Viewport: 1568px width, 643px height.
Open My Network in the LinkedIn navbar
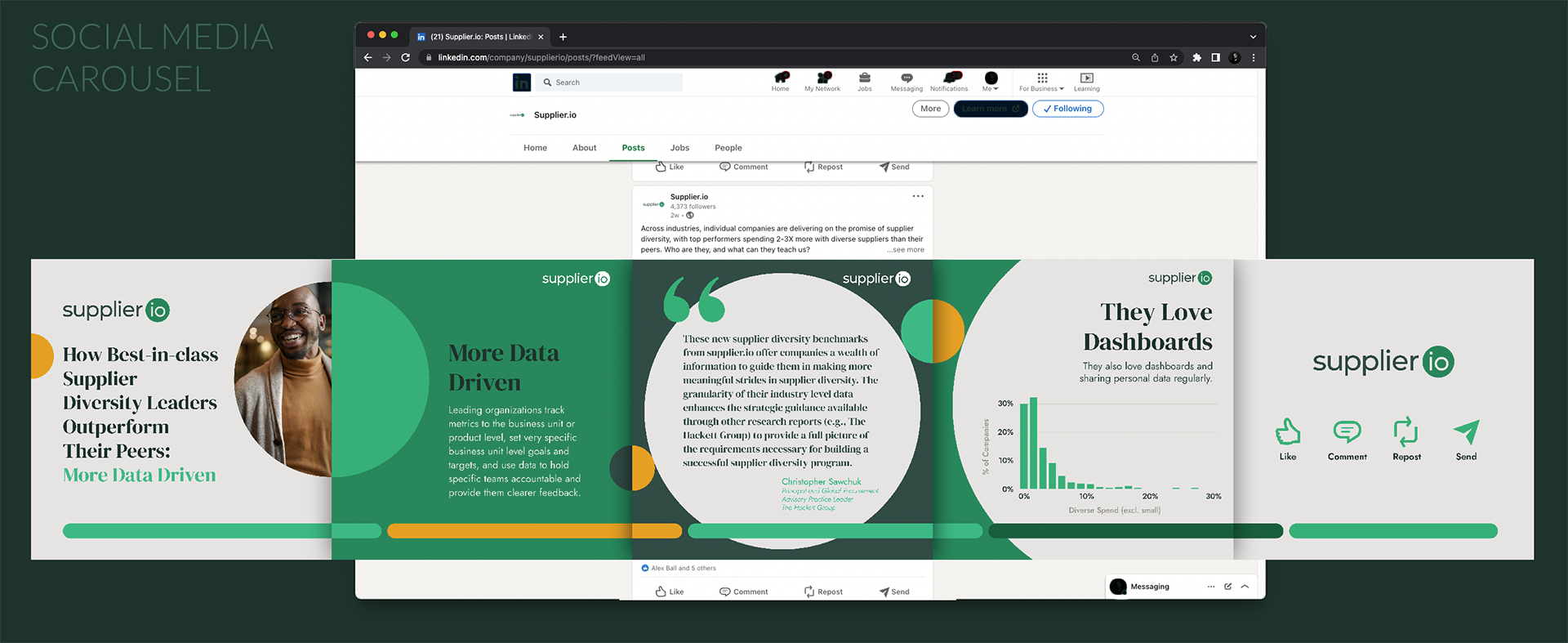[822, 81]
